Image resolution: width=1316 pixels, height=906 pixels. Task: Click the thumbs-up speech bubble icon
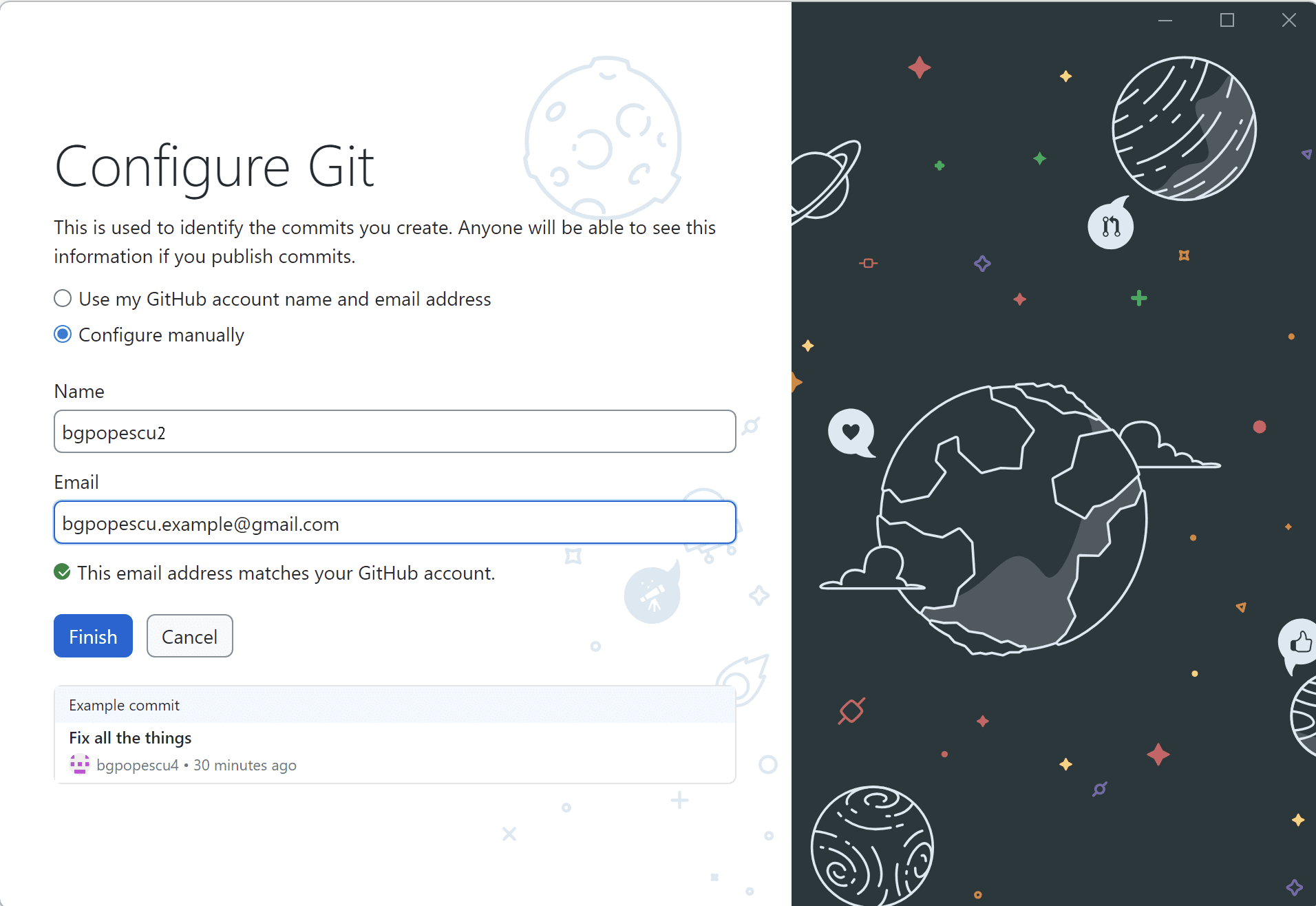click(1299, 644)
